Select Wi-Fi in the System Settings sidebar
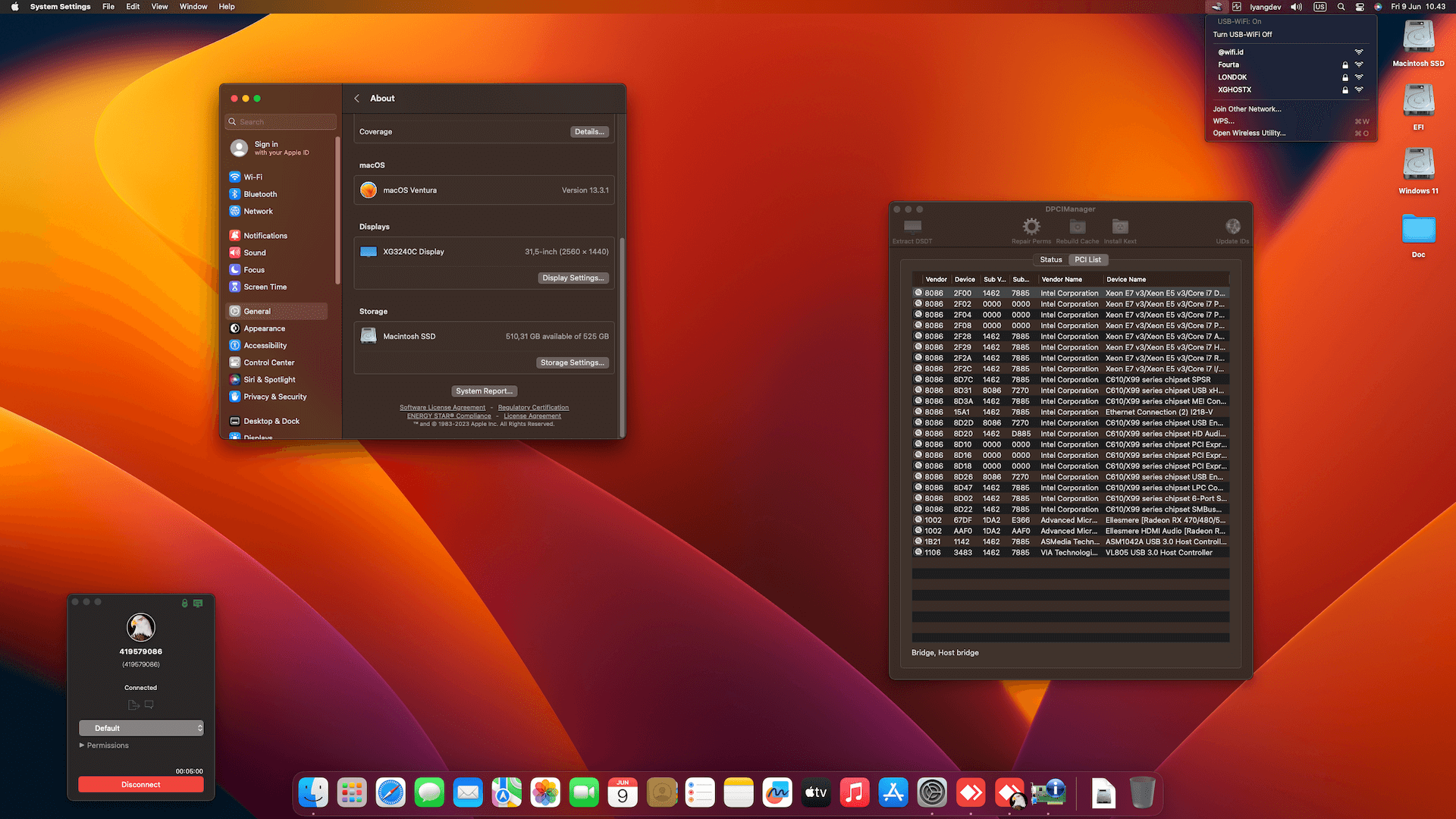 tap(253, 177)
